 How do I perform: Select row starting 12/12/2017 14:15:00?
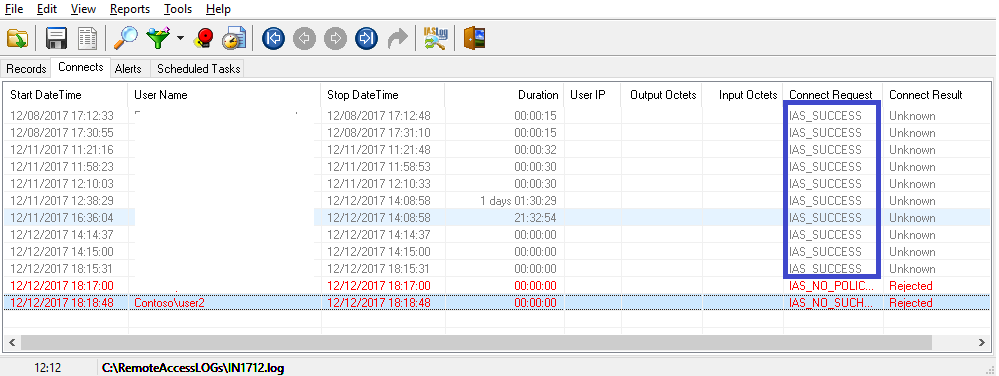[x=498, y=252]
